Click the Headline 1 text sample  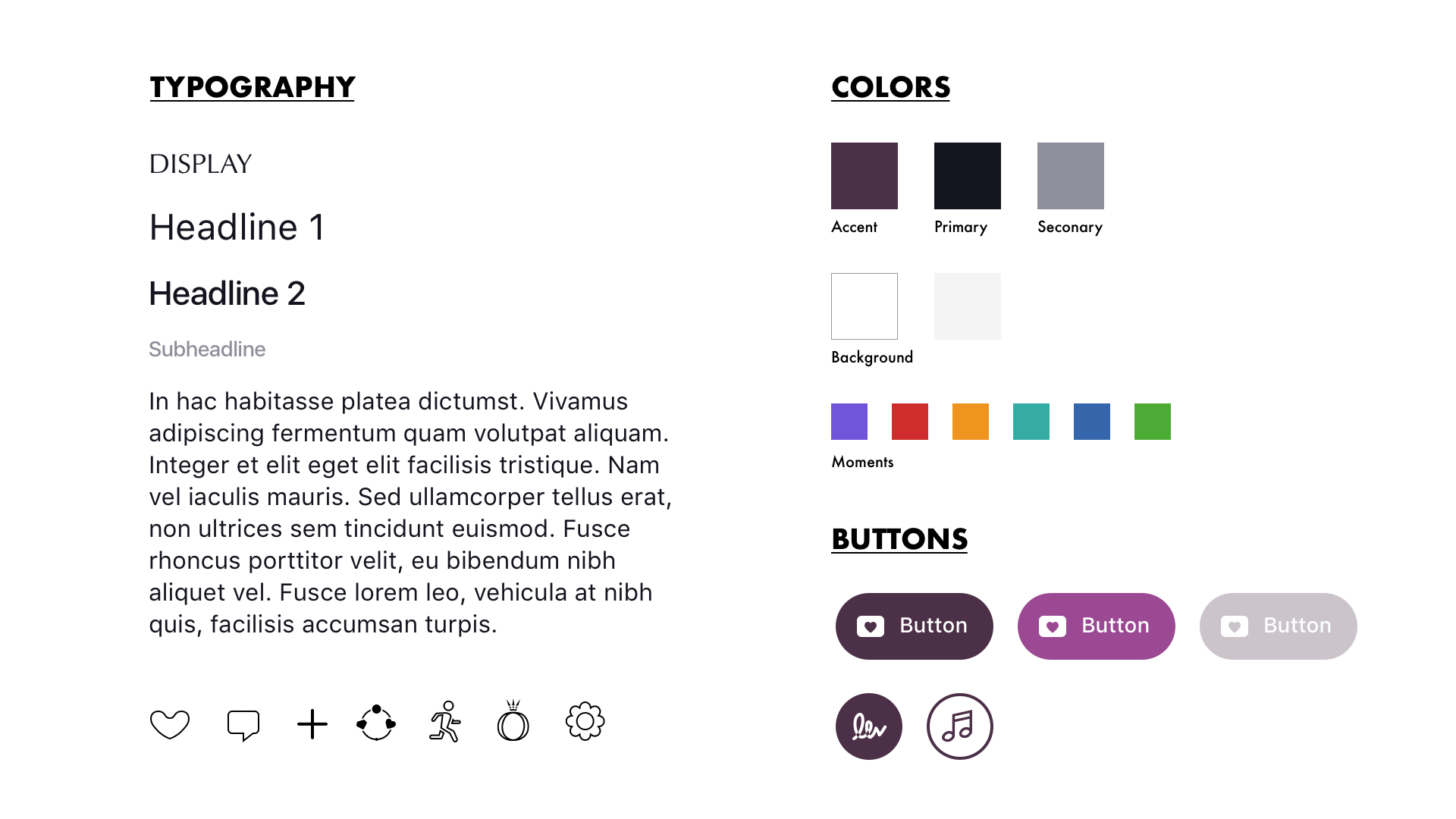coord(237,227)
